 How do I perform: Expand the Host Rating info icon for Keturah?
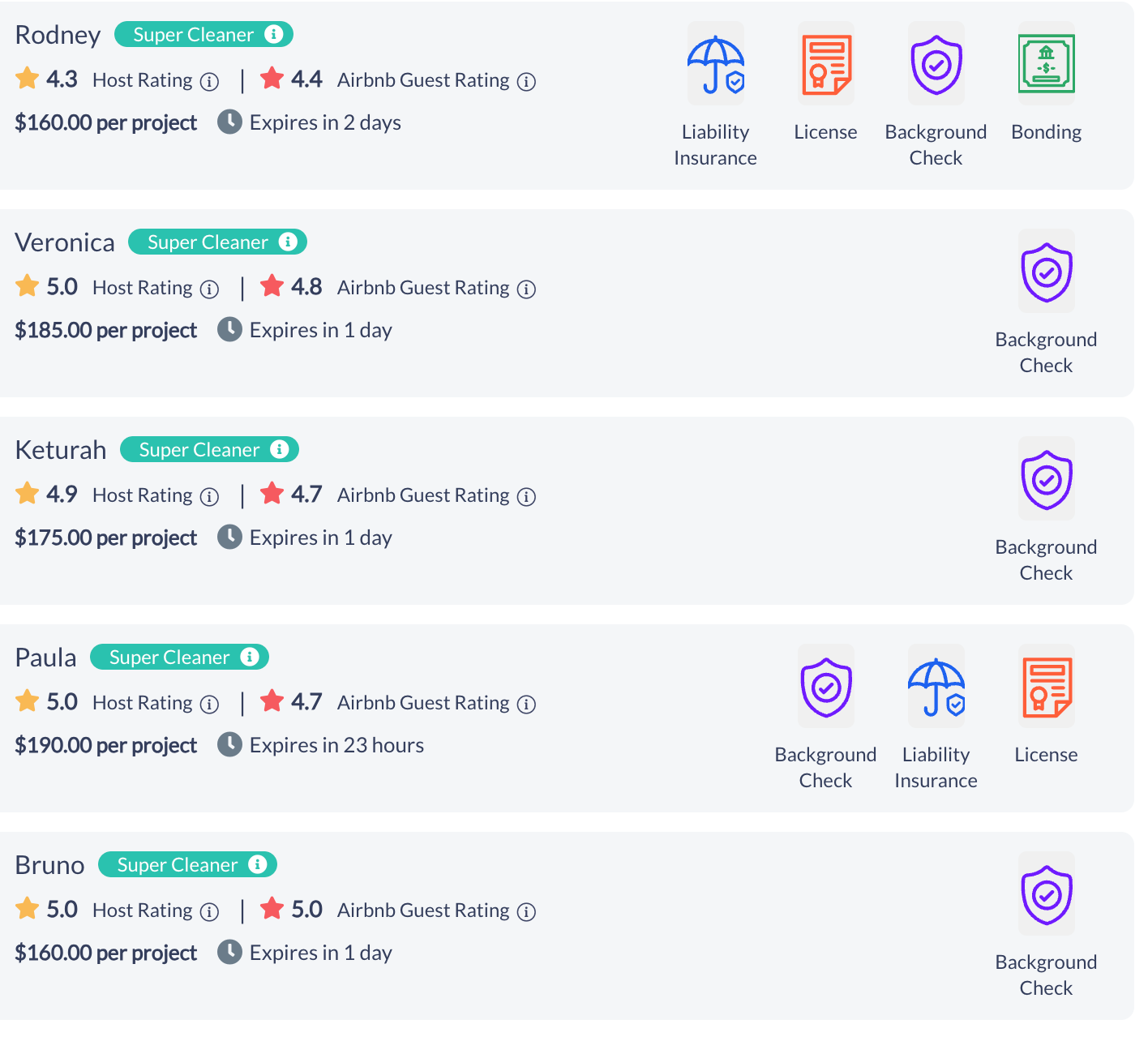tap(210, 495)
